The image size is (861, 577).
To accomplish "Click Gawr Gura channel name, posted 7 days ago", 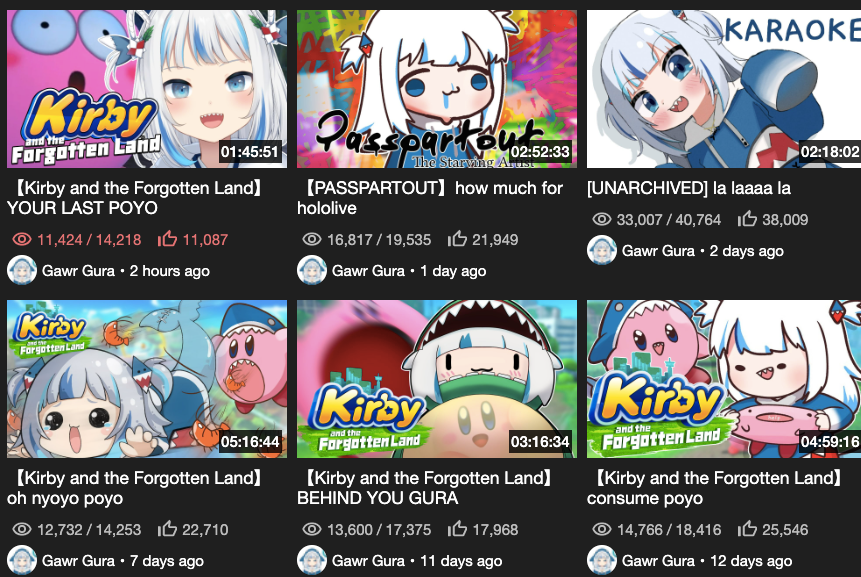I will 79,561.
